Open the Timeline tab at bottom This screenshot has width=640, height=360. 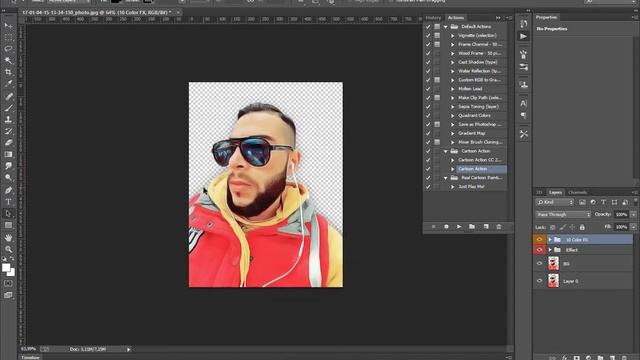click(31, 357)
